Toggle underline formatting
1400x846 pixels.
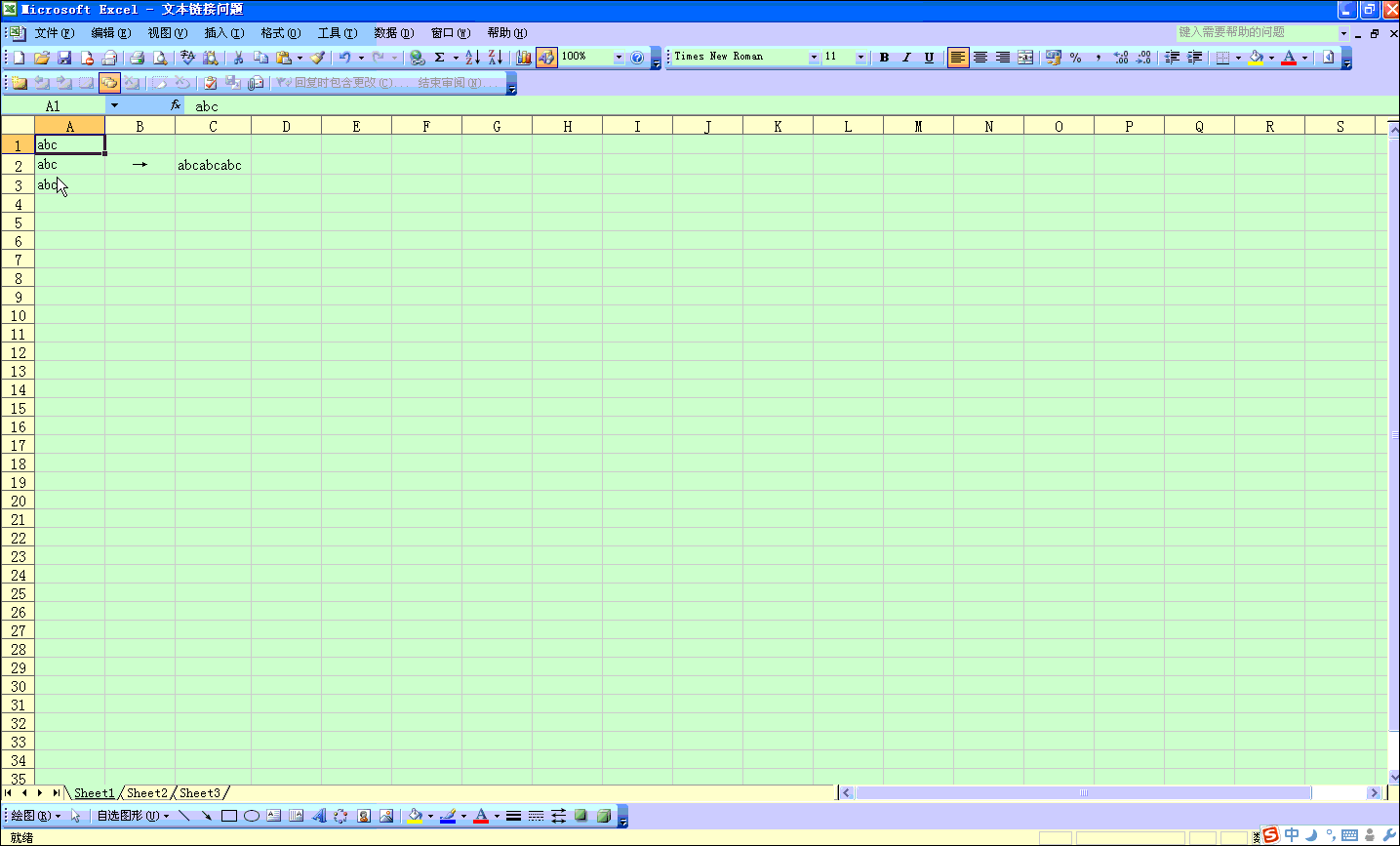[x=929, y=58]
